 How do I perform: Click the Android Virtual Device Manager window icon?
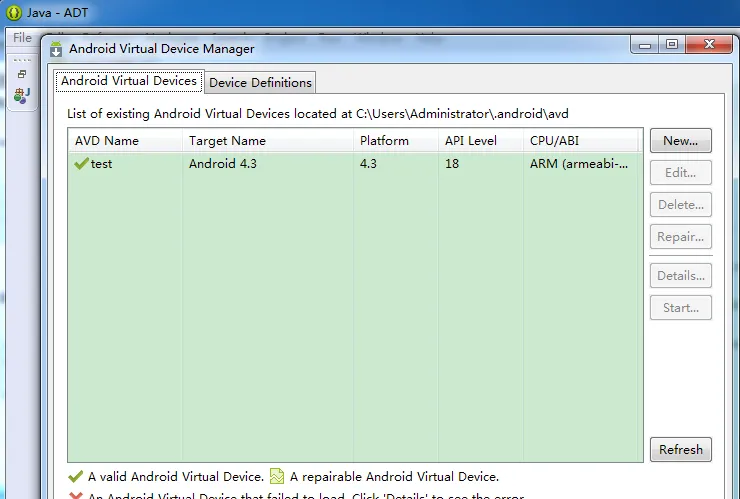(x=56, y=48)
